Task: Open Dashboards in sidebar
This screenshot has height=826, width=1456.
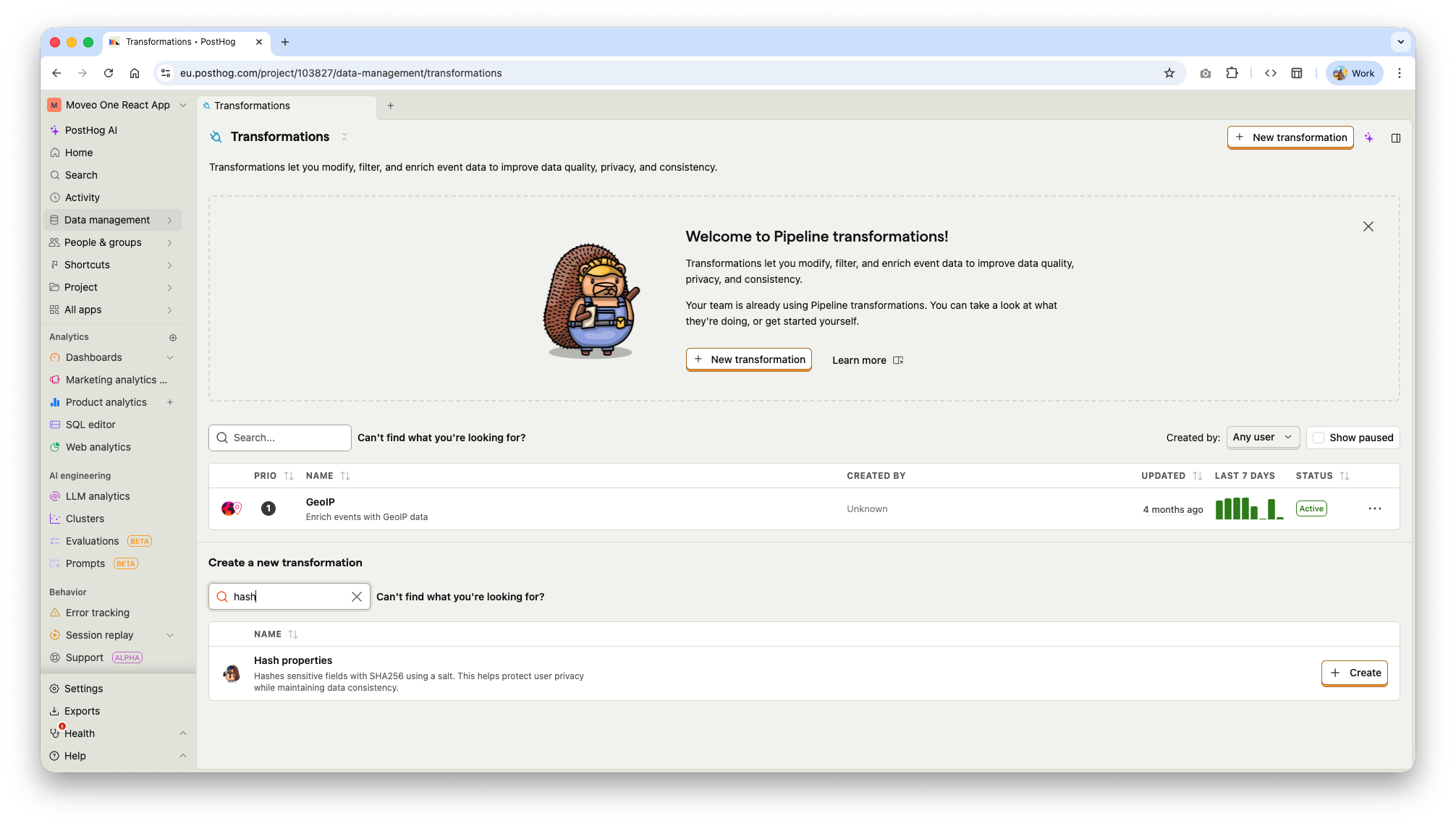Action: [93, 357]
